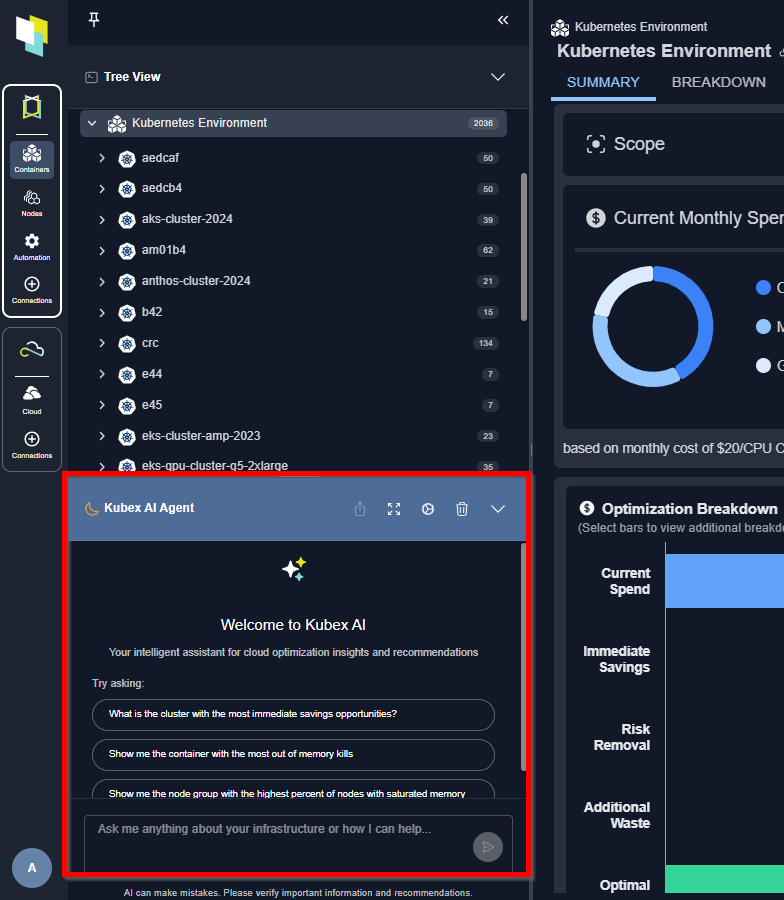Open user avatar A menu

pyautogui.click(x=32, y=868)
